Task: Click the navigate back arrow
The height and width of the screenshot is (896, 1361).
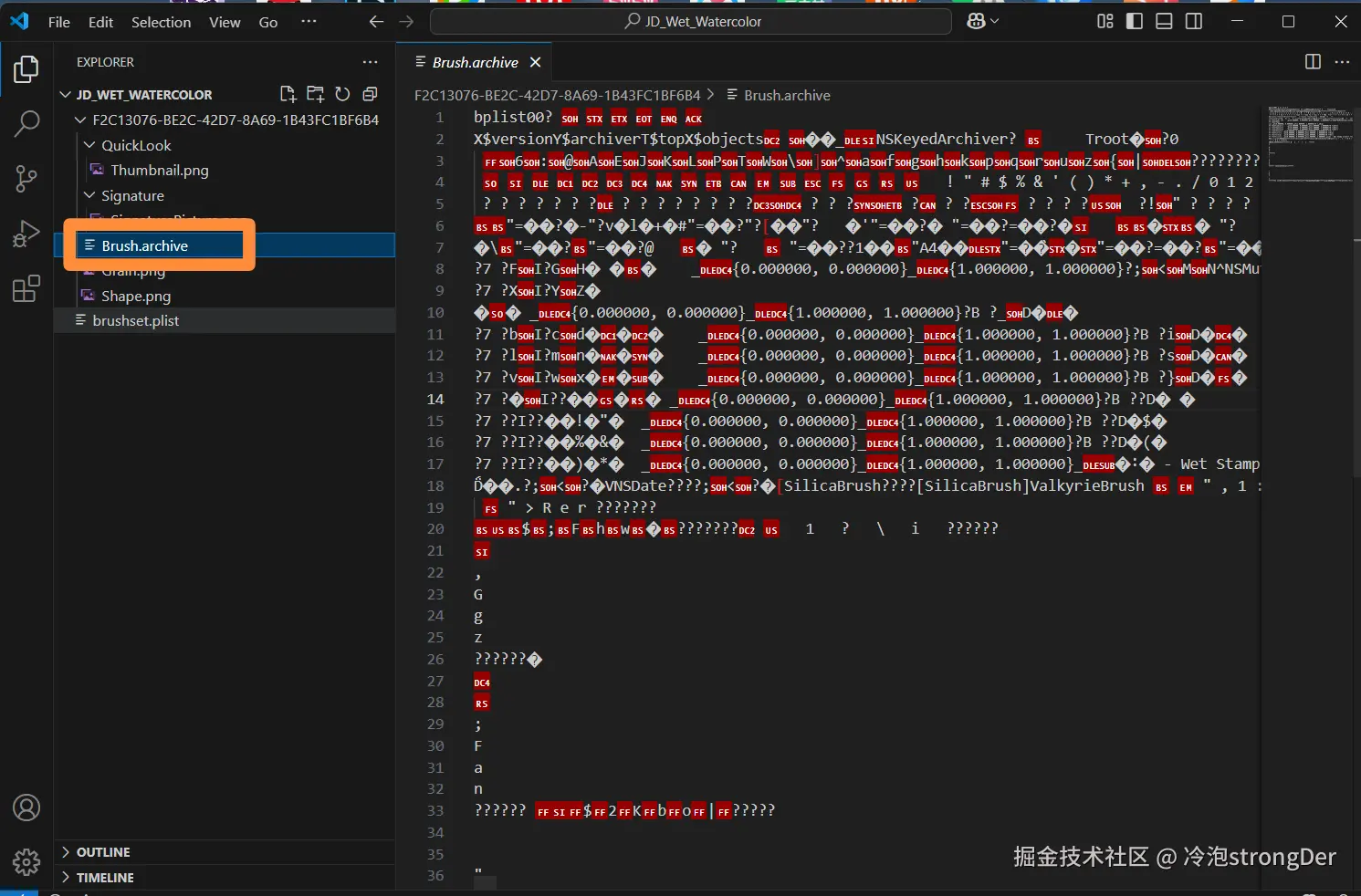Action: [375, 21]
